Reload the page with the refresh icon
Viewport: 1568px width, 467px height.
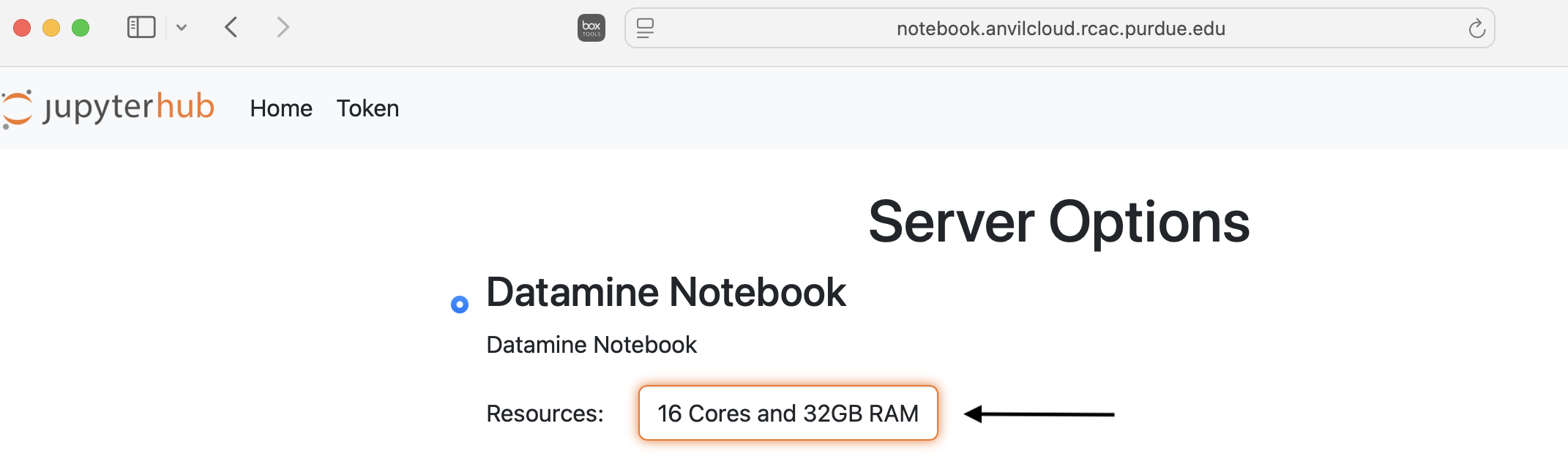coord(1476,28)
